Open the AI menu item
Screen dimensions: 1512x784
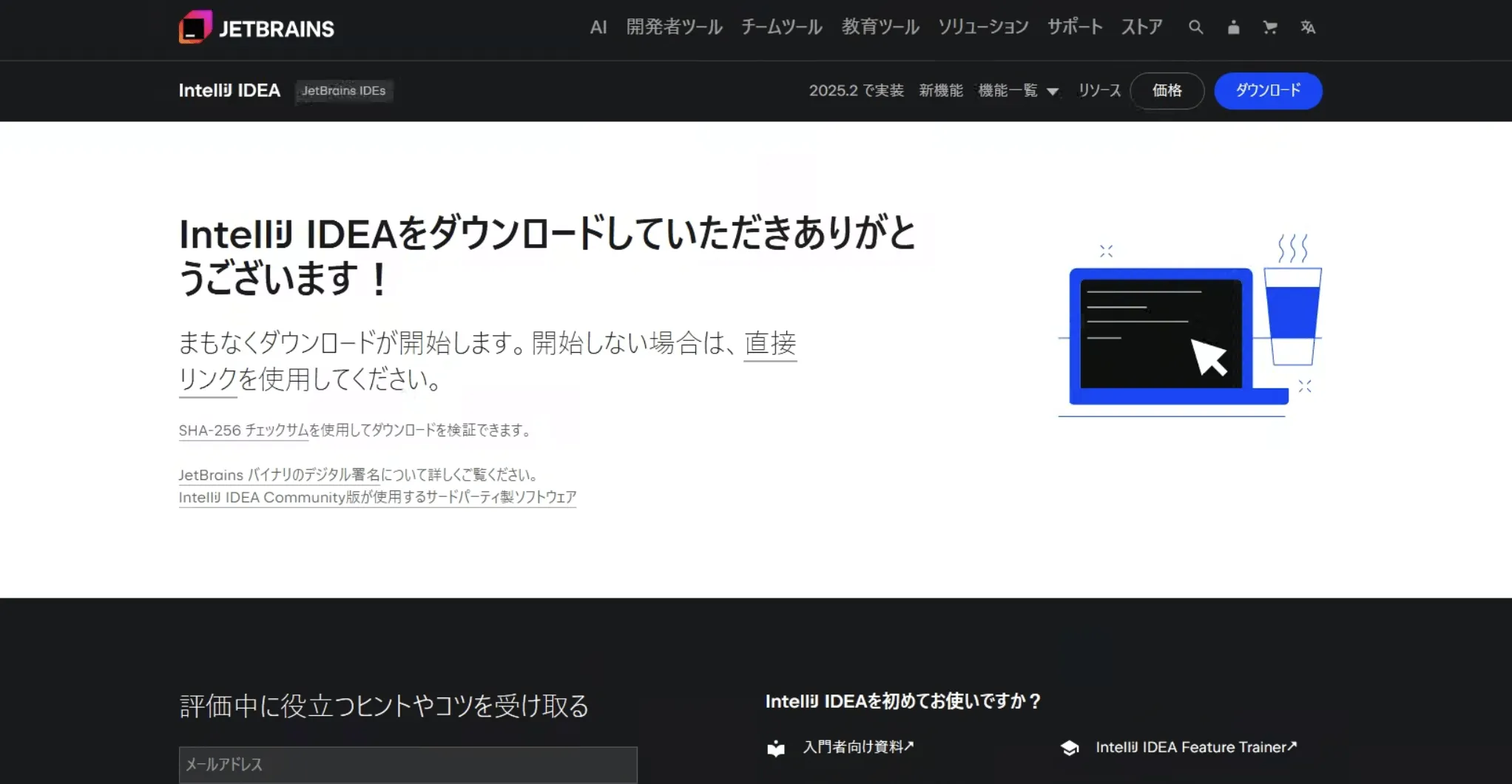(598, 27)
